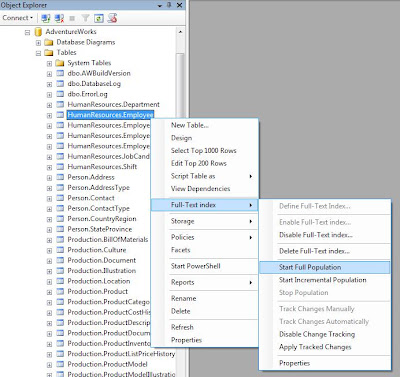Expand the Production.Illustration table node
Screen dimensions: 400x377
click(49, 271)
